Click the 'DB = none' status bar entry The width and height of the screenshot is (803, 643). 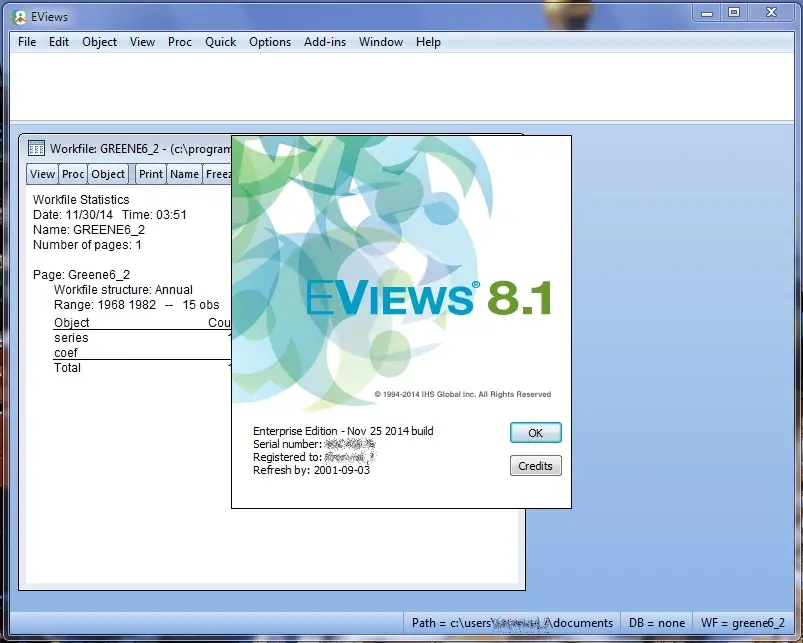click(657, 623)
